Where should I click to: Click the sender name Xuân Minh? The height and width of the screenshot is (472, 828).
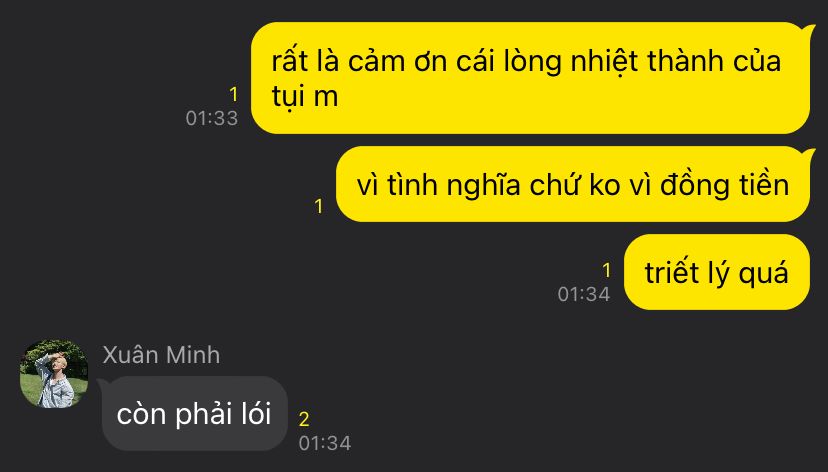tap(161, 355)
